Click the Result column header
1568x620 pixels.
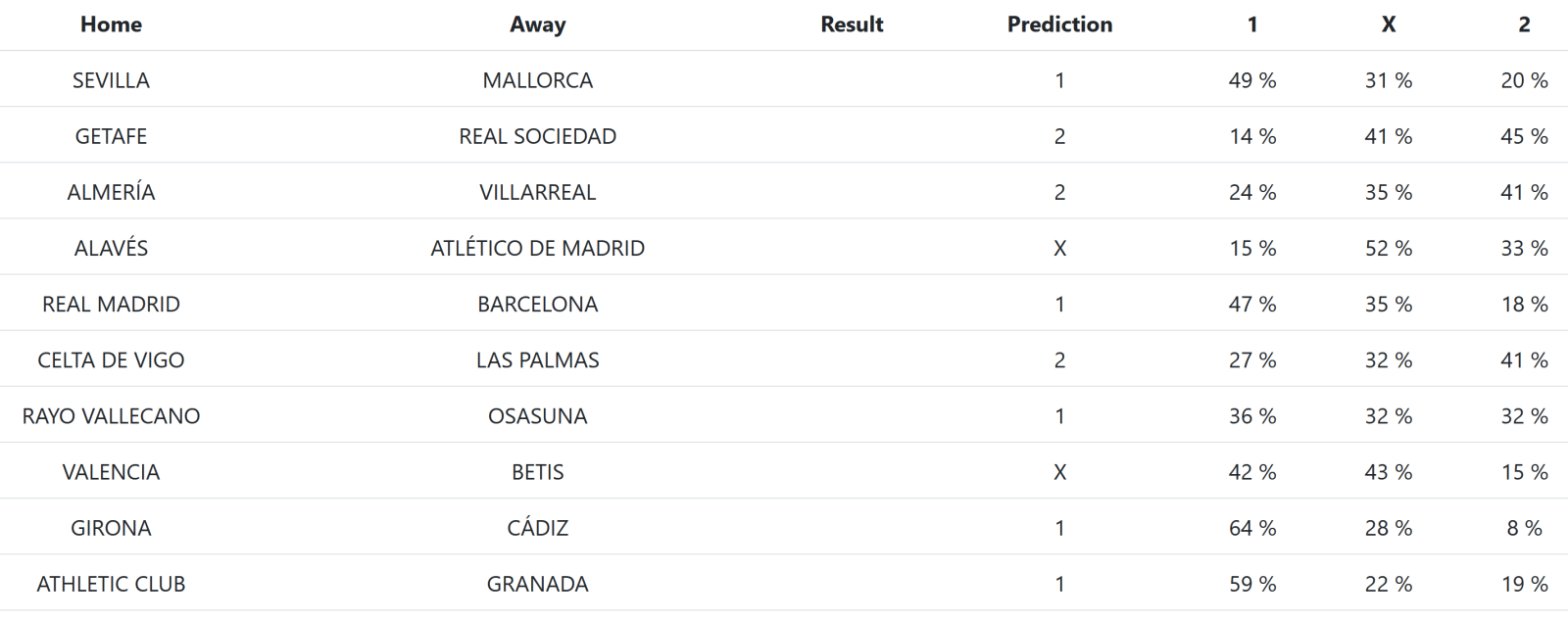click(x=852, y=24)
